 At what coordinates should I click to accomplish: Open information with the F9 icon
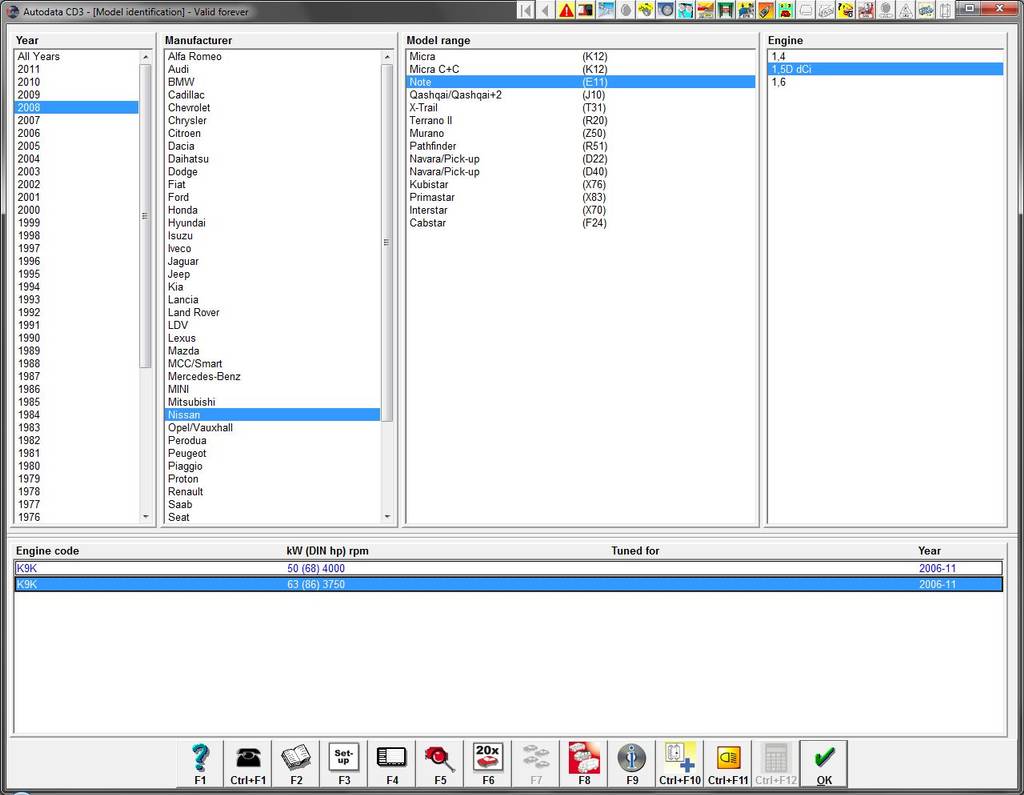click(632, 764)
